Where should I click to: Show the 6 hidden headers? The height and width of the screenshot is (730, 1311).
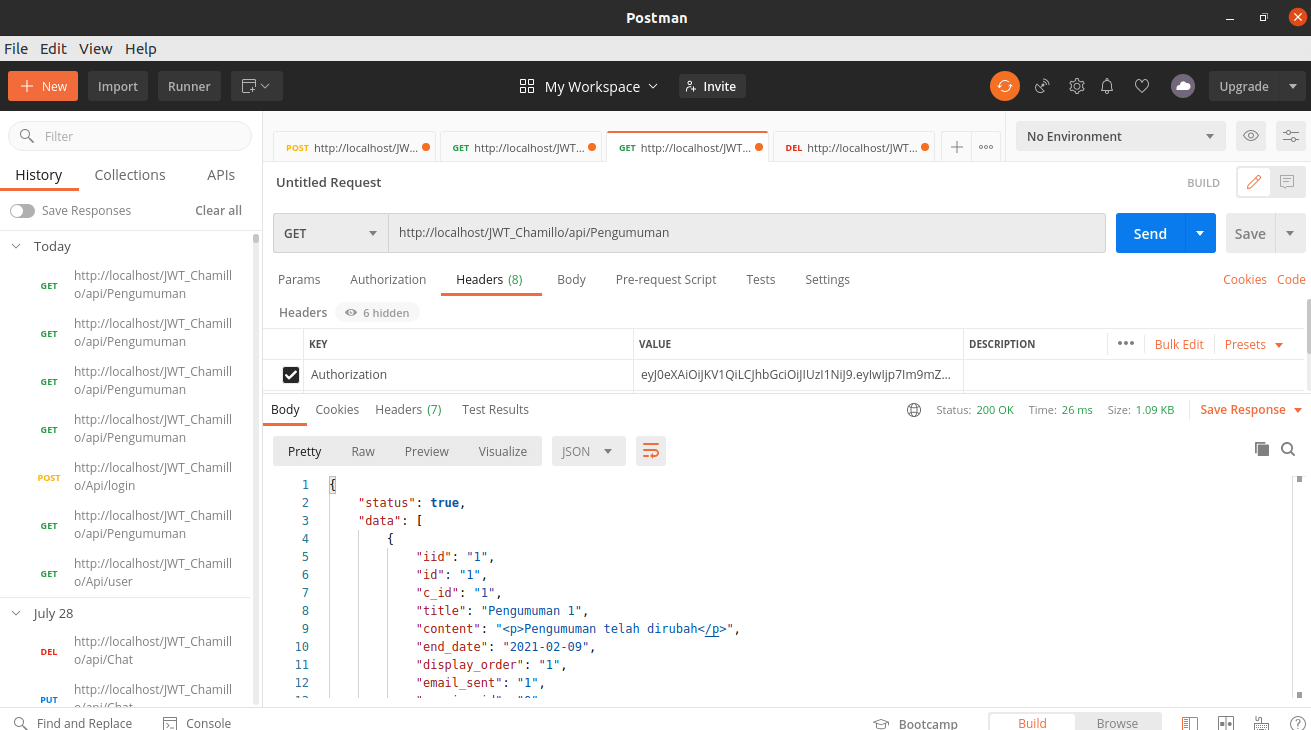pos(377,313)
